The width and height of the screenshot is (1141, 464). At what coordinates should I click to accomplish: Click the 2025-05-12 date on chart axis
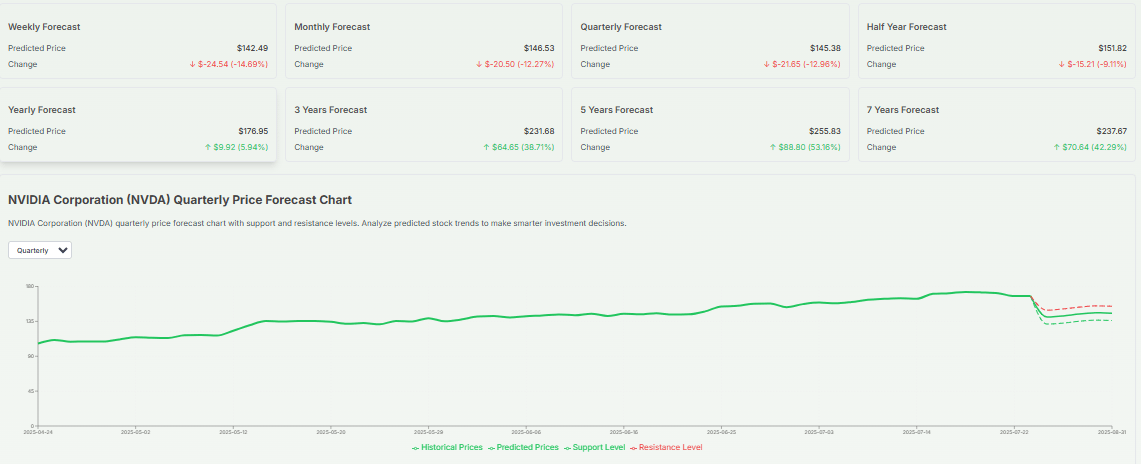pos(233,431)
